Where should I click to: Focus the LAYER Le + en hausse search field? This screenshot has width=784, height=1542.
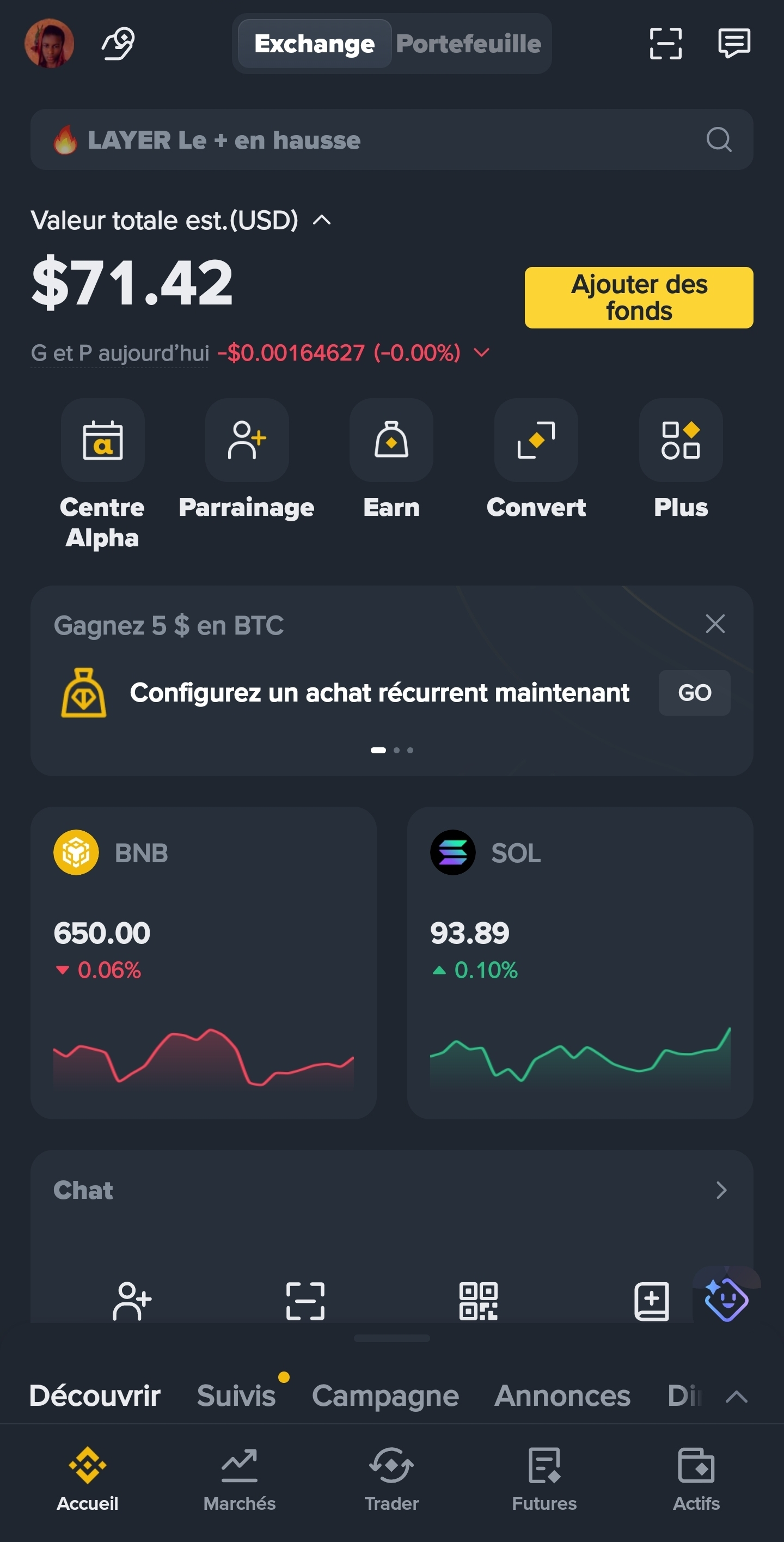391,139
